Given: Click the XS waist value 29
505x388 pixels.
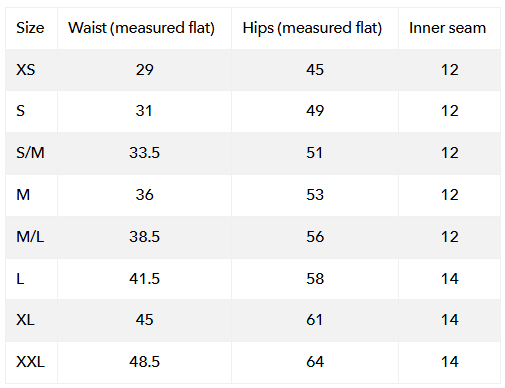Looking at the screenshot, I should click(x=144, y=70).
